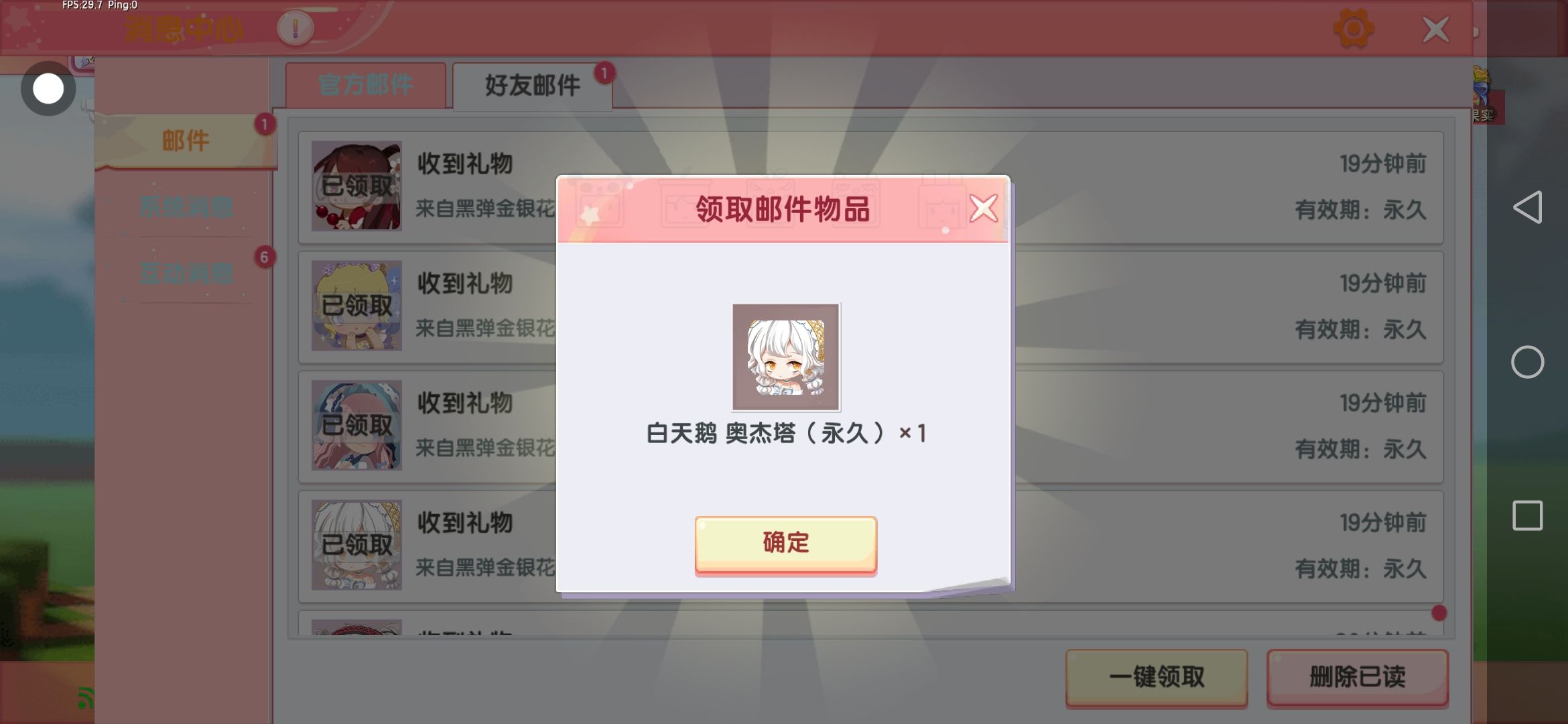Tap the Android recent apps square icon

pyautogui.click(x=1527, y=516)
